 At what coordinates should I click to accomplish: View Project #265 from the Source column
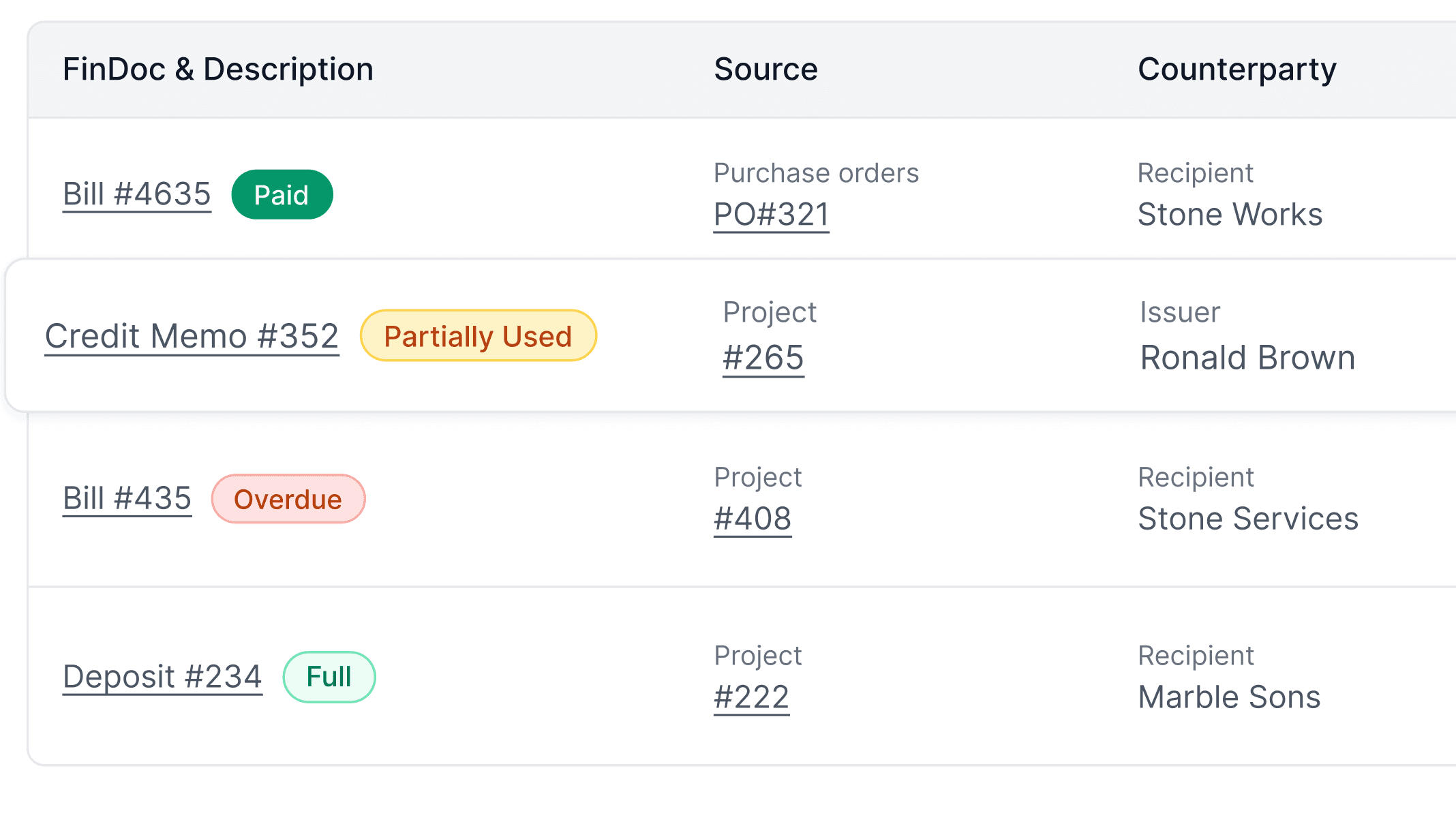763,359
